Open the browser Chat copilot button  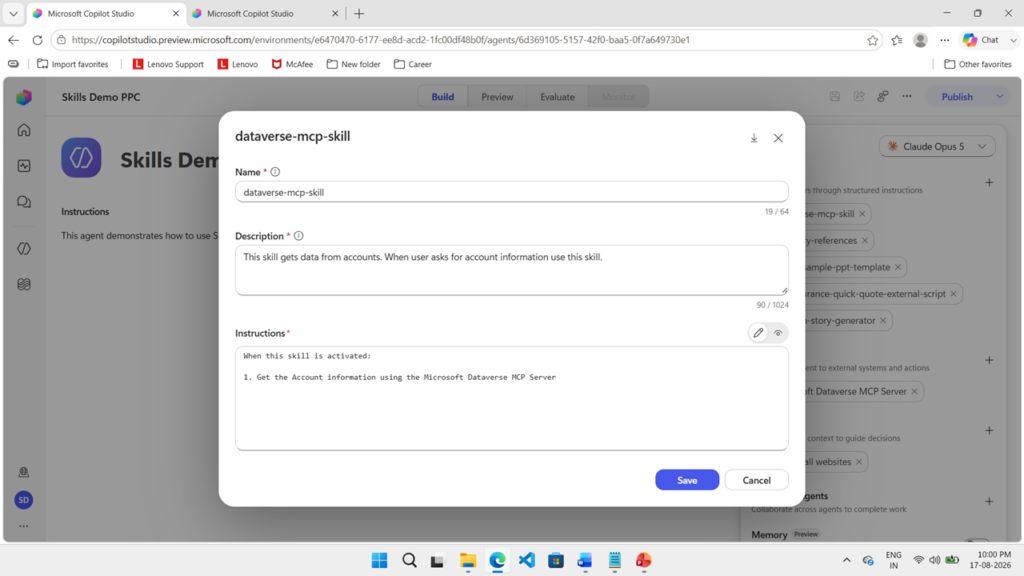click(982, 40)
